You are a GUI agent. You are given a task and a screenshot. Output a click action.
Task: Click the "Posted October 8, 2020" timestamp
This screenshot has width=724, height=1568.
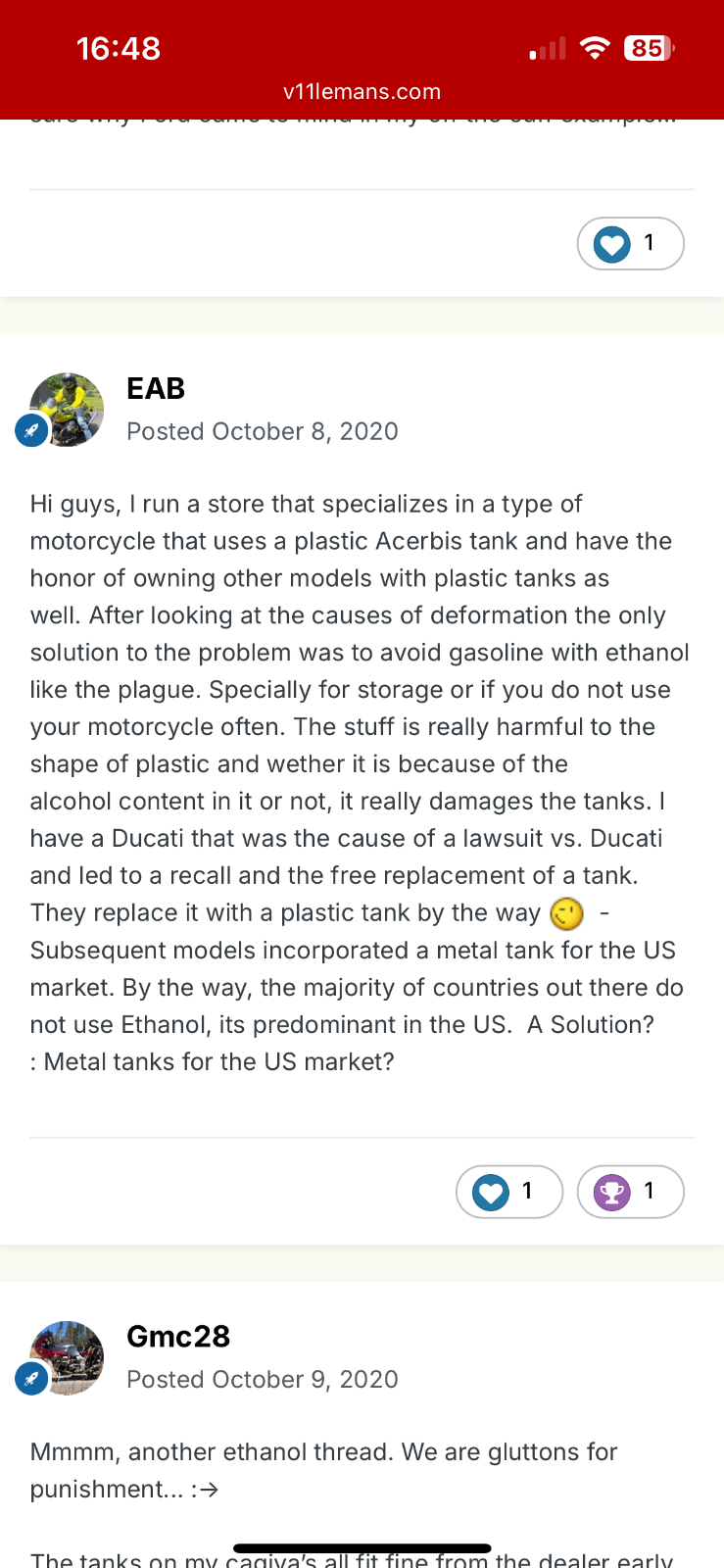[x=263, y=432]
